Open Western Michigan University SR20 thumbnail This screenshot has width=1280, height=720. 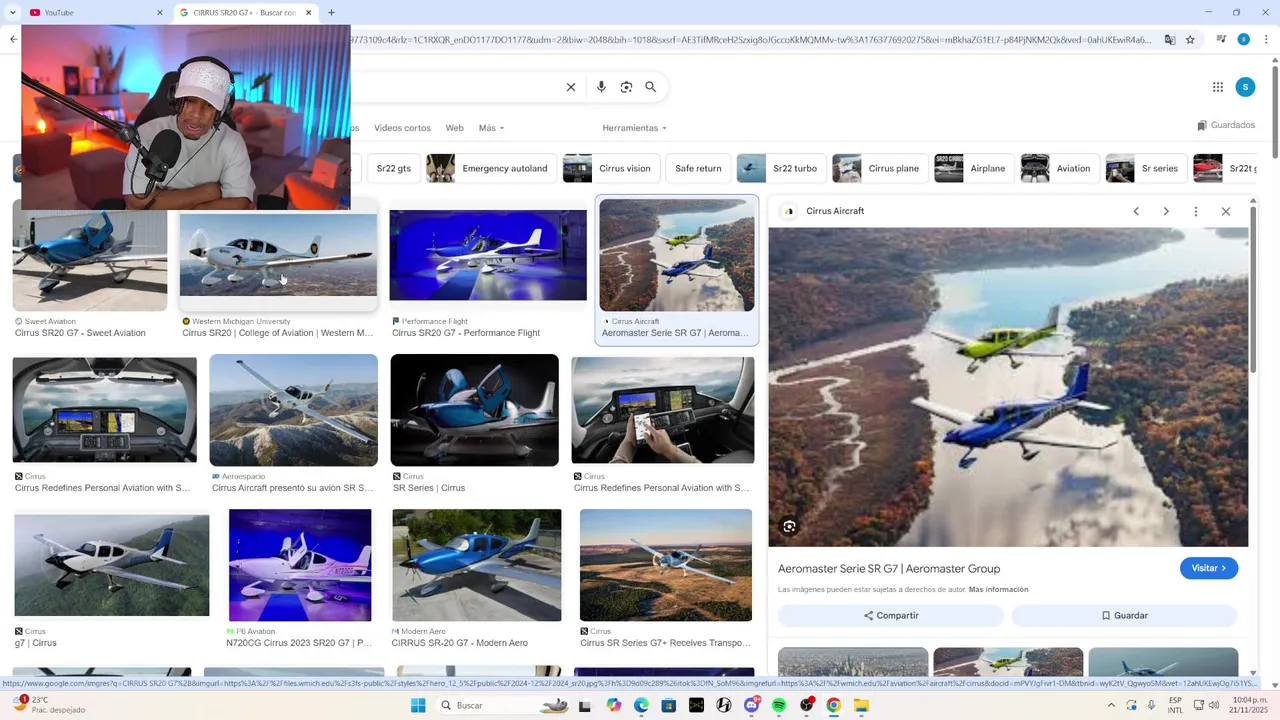click(x=278, y=255)
